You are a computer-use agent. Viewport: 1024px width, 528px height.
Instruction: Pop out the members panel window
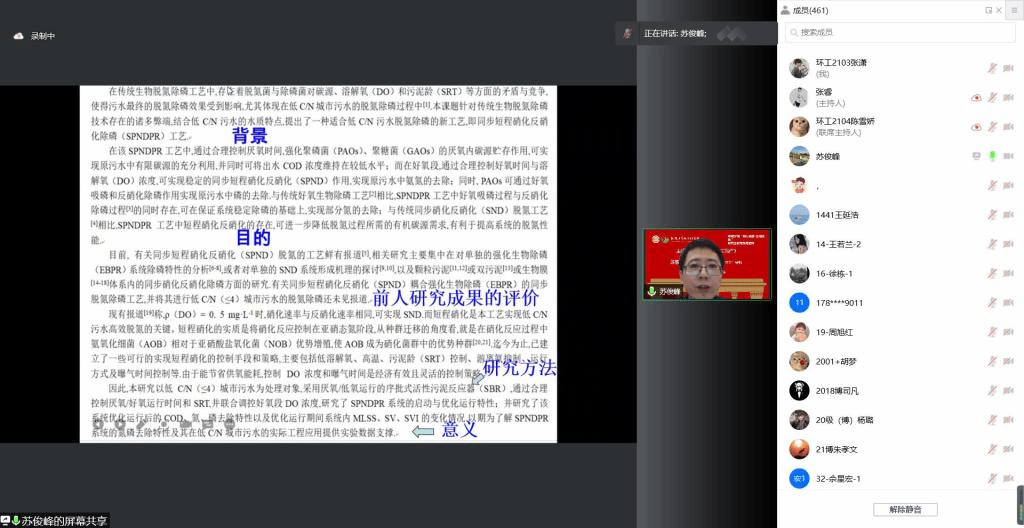988,10
